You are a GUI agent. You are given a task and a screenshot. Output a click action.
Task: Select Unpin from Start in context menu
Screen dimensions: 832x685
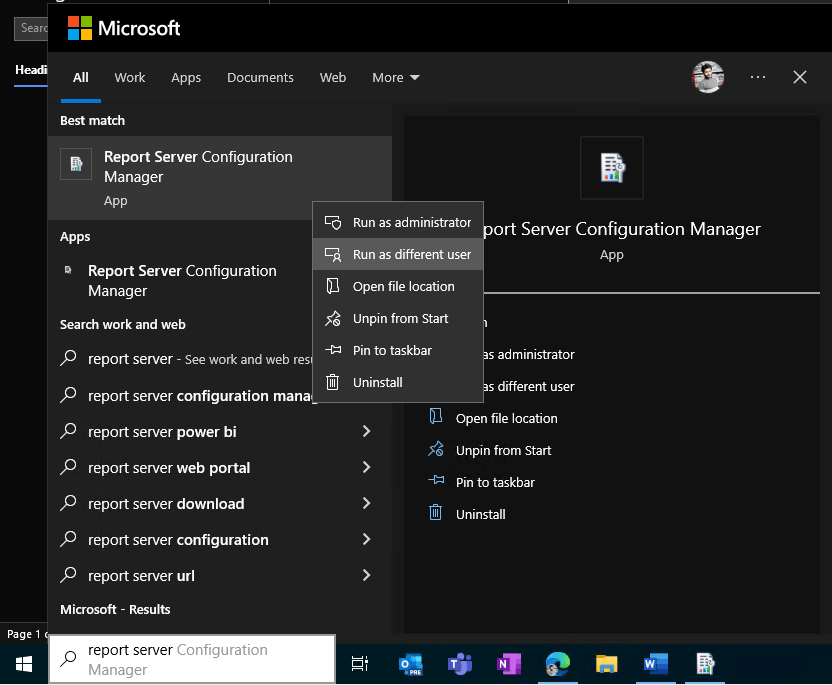(x=398, y=318)
